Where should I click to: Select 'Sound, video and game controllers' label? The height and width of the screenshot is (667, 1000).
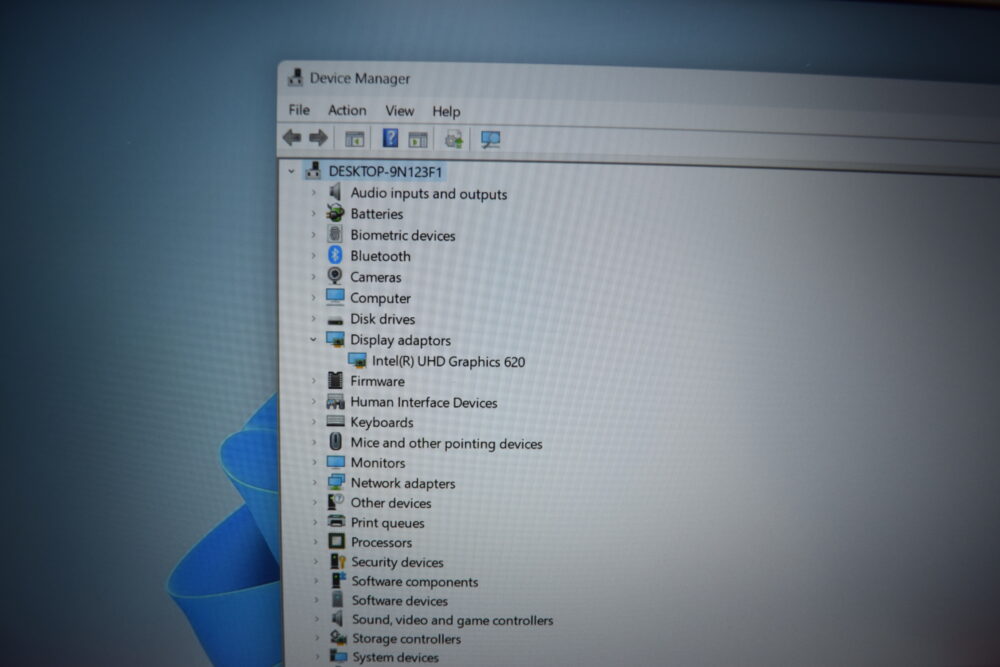pos(453,620)
